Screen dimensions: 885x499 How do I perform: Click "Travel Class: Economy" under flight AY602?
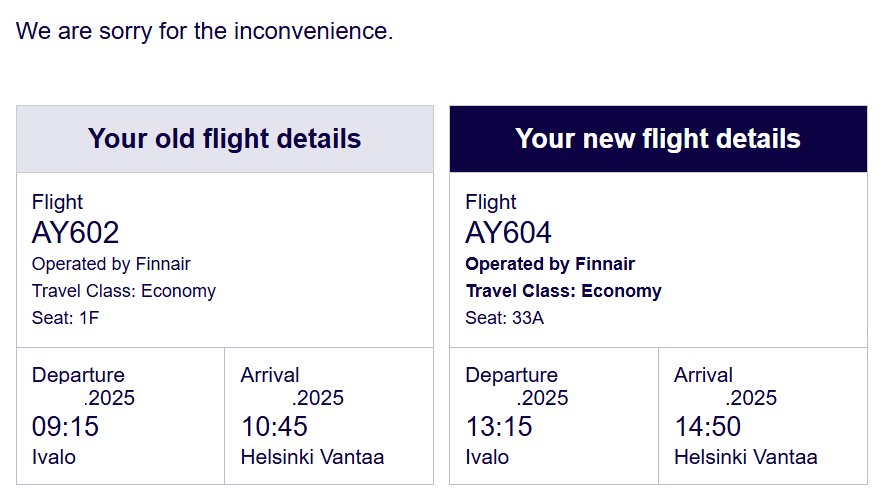pos(124,291)
